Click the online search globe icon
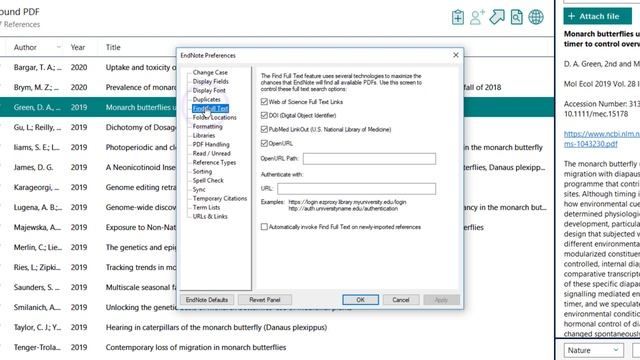The width and height of the screenshot is (640, 360). (536, 17)
